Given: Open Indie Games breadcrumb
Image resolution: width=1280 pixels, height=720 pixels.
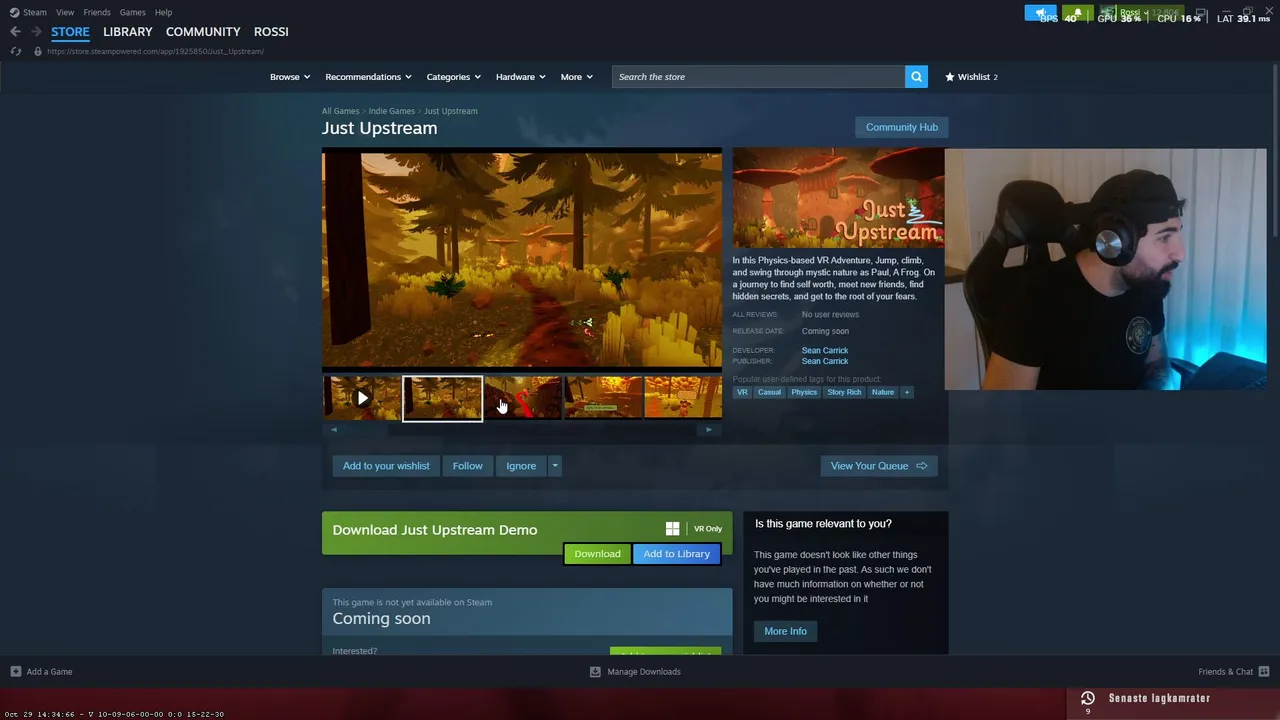Looking at the screenshot, I should pos(391,111).
